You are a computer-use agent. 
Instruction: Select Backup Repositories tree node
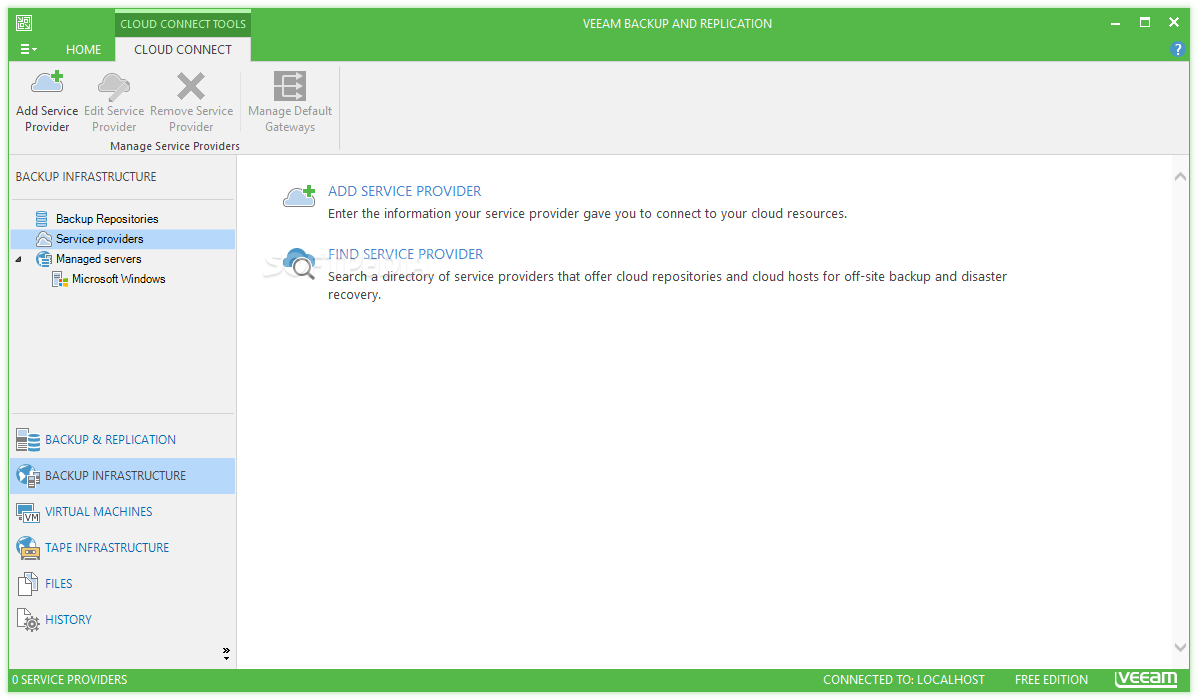(x=107, y=219)
